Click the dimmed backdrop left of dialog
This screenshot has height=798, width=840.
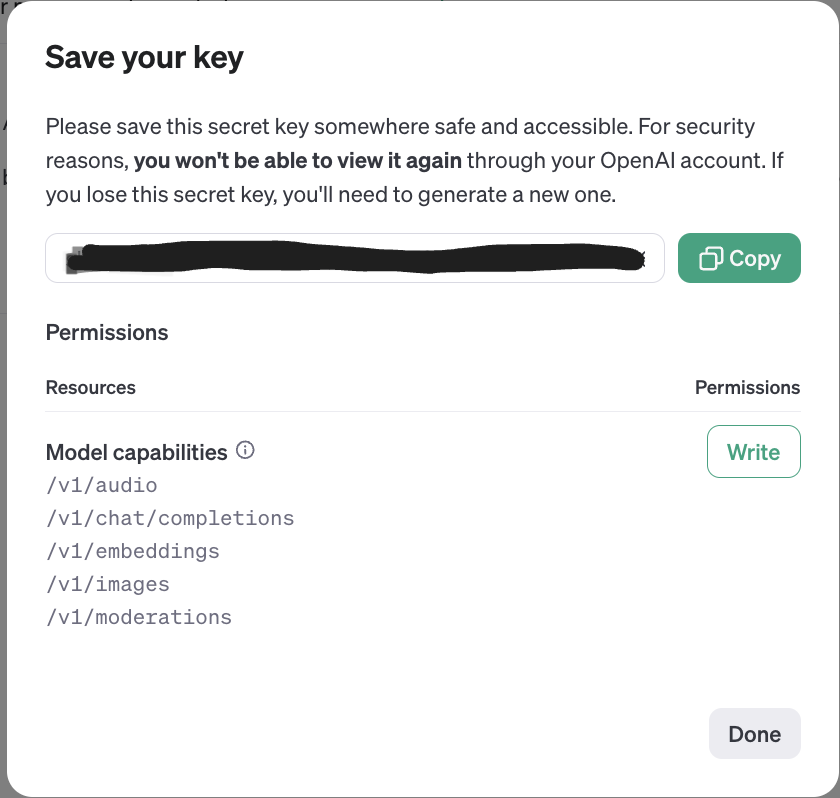3,400
